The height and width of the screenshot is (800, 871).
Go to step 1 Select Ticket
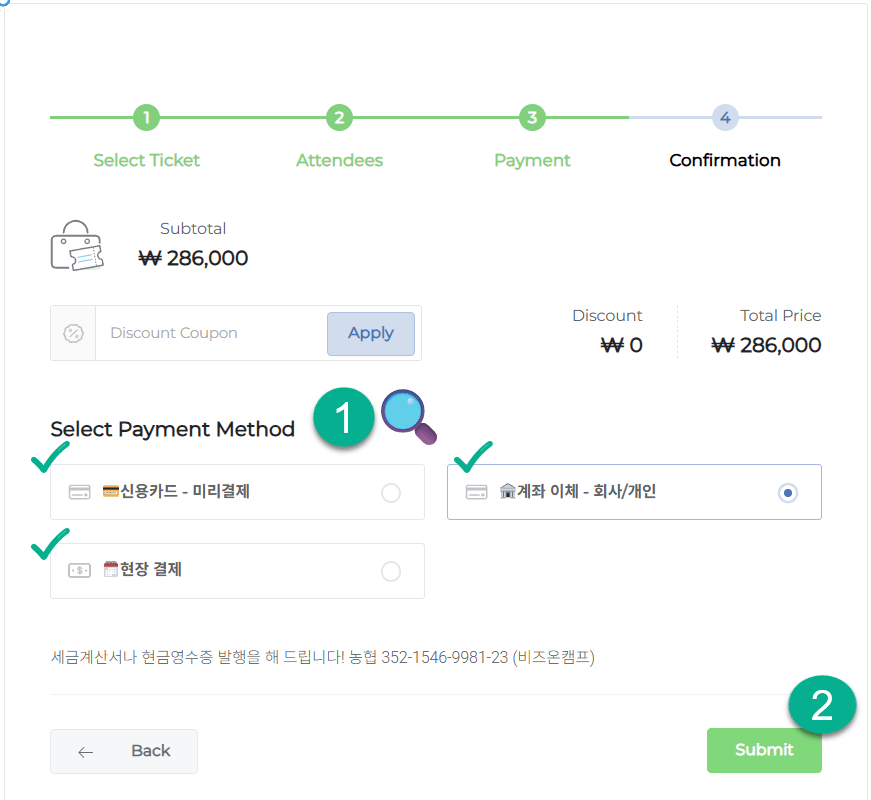tap(146, 118)
